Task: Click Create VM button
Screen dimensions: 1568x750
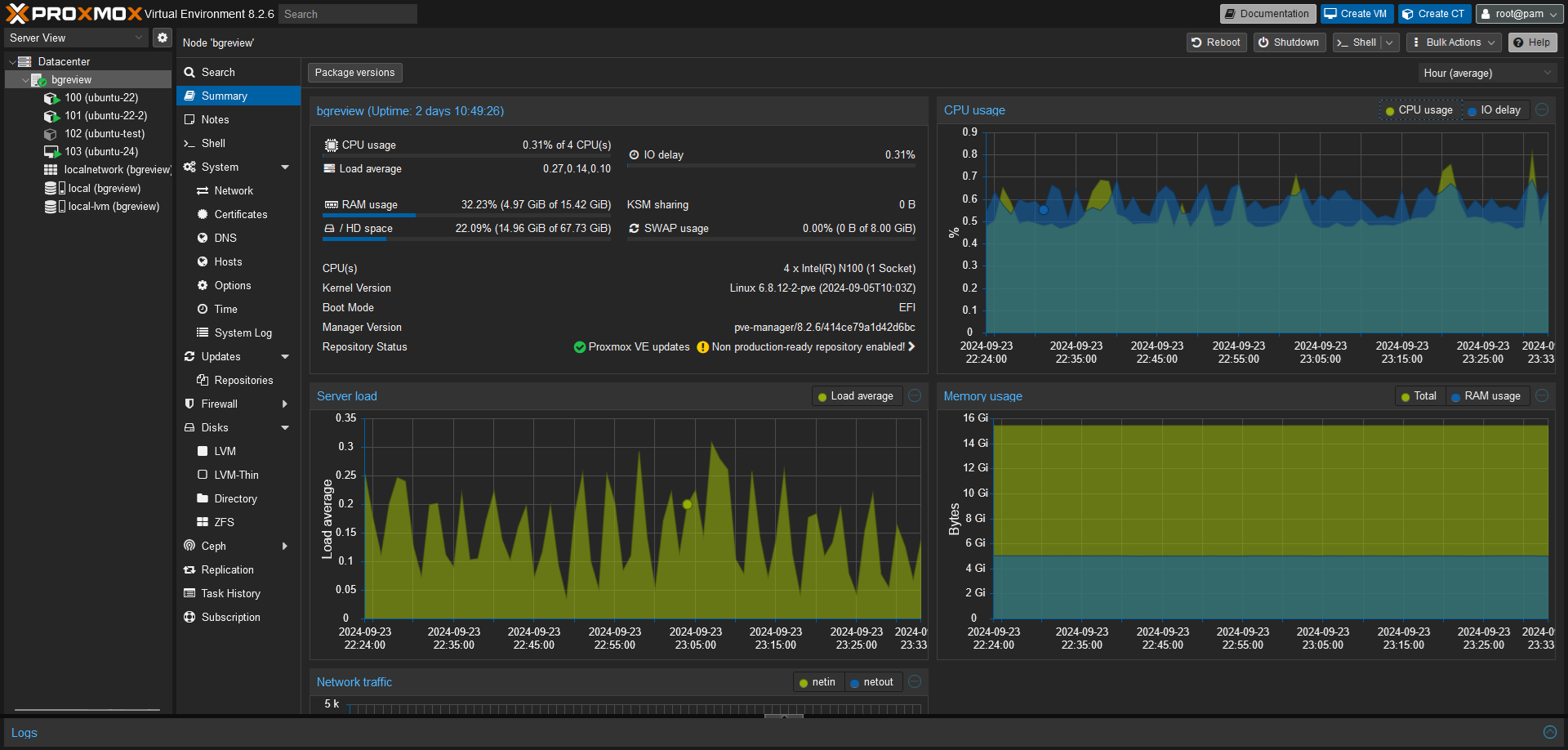Action: pyautogui.click(x=1356, y=14)
